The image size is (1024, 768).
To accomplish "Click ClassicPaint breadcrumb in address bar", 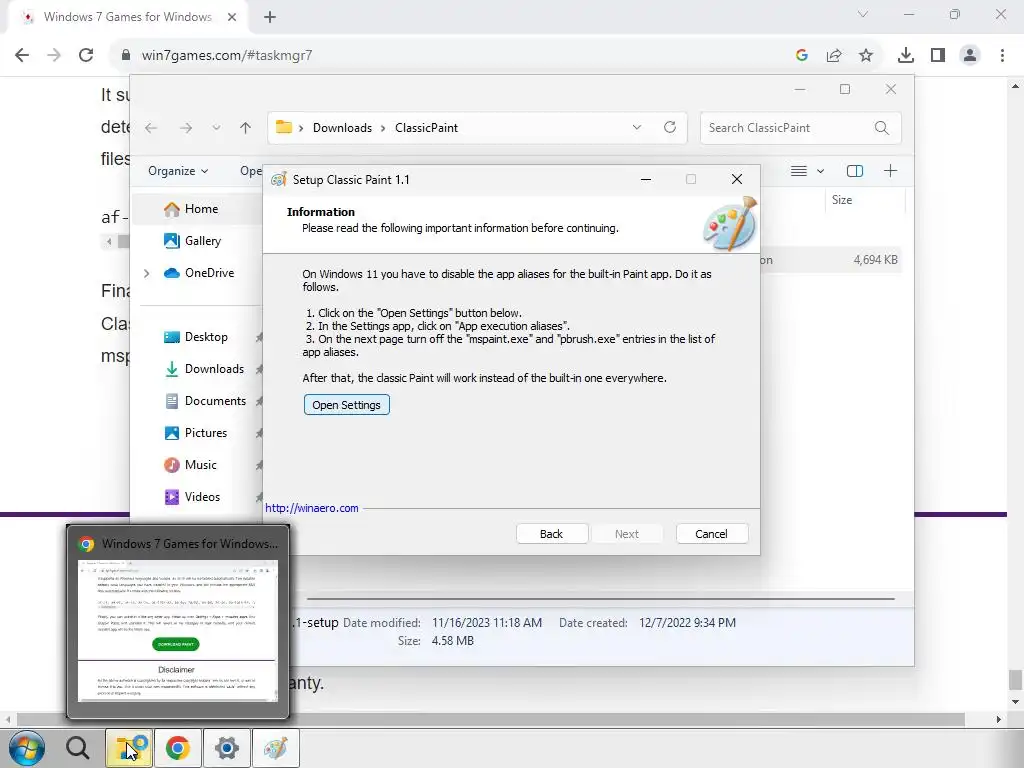I will point(426,128).
